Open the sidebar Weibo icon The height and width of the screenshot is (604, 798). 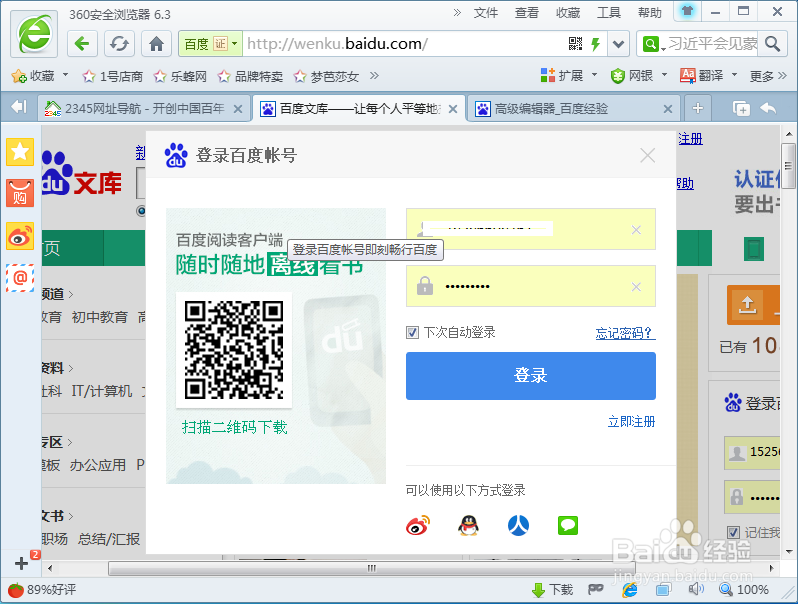20,236
